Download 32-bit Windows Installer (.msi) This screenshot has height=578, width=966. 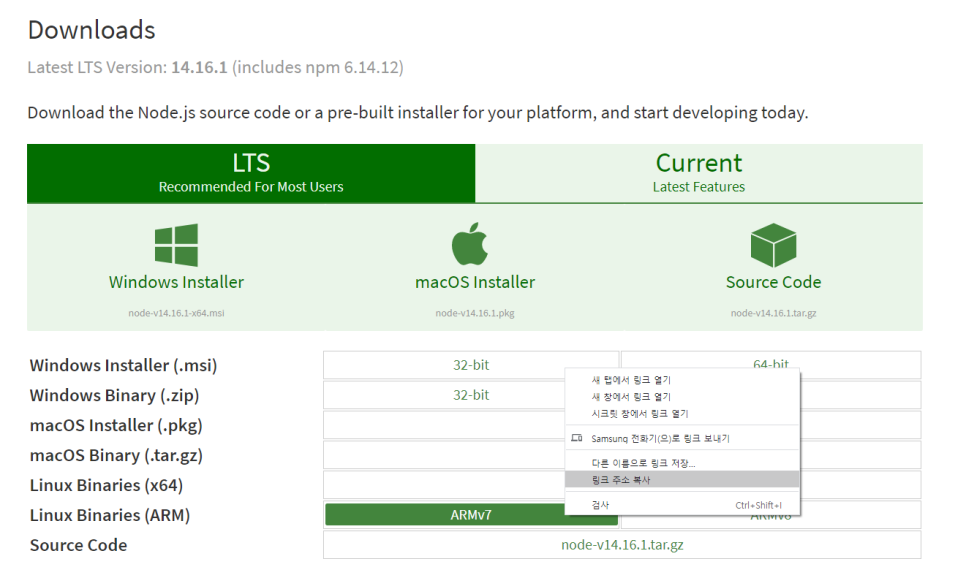point(471,365)
